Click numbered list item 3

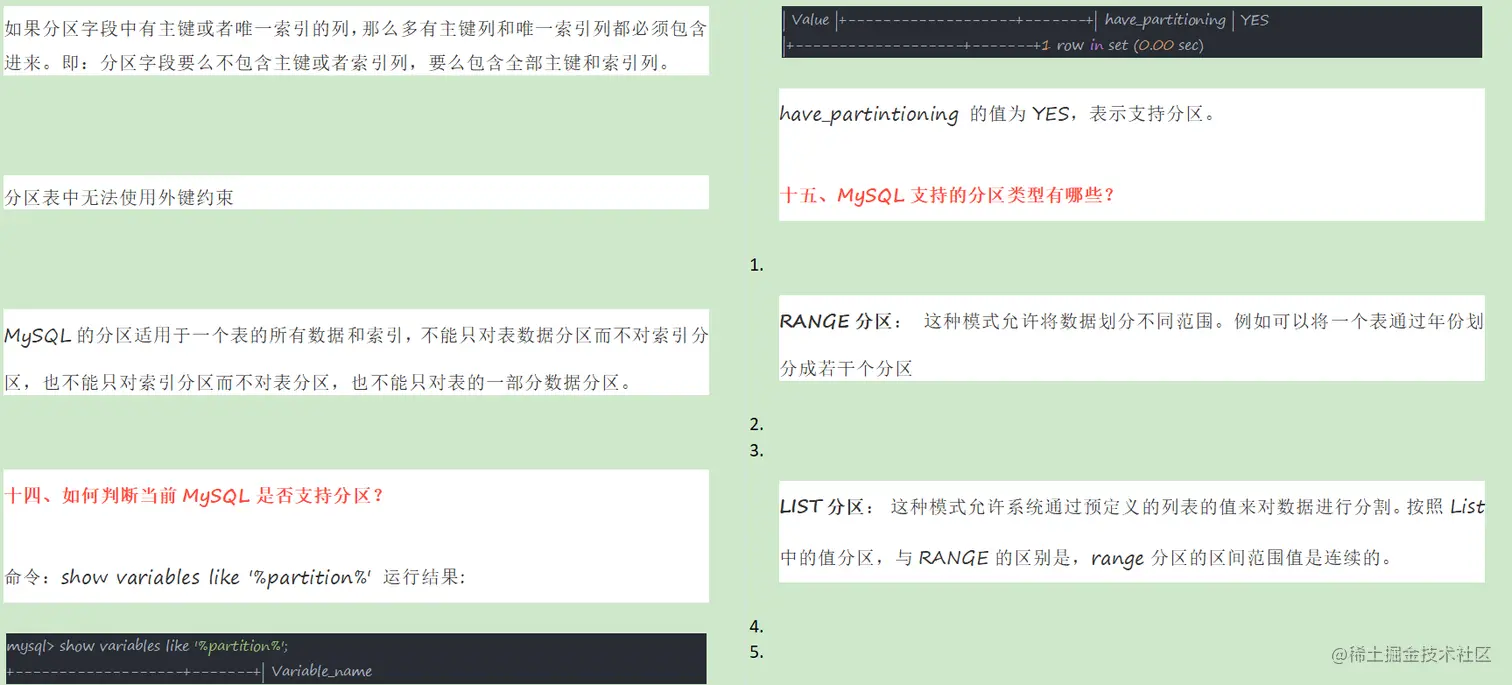coord(757,450)
